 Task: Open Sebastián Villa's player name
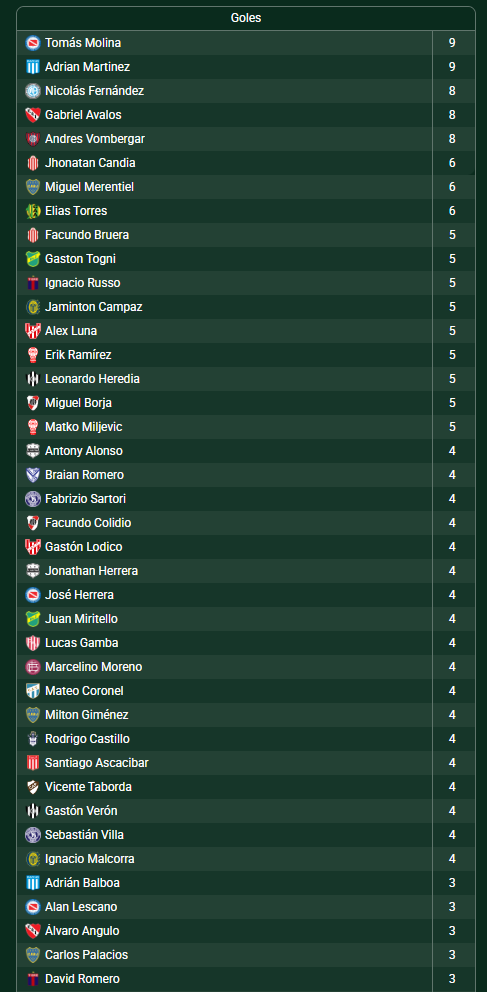coord(84,835)
